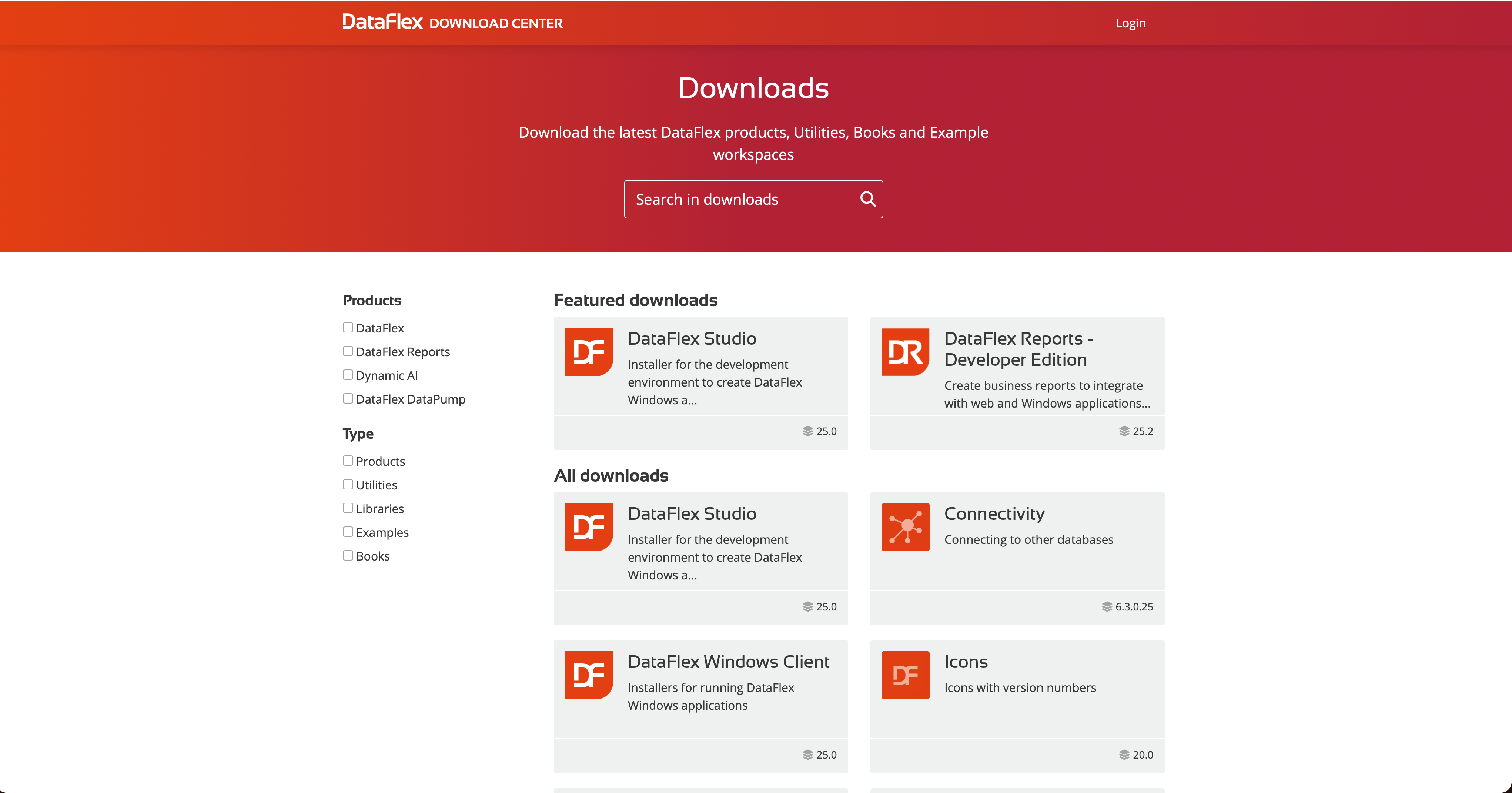Focus the Search in downloads field
This screenshot has width=1512, height=793.
753,199
